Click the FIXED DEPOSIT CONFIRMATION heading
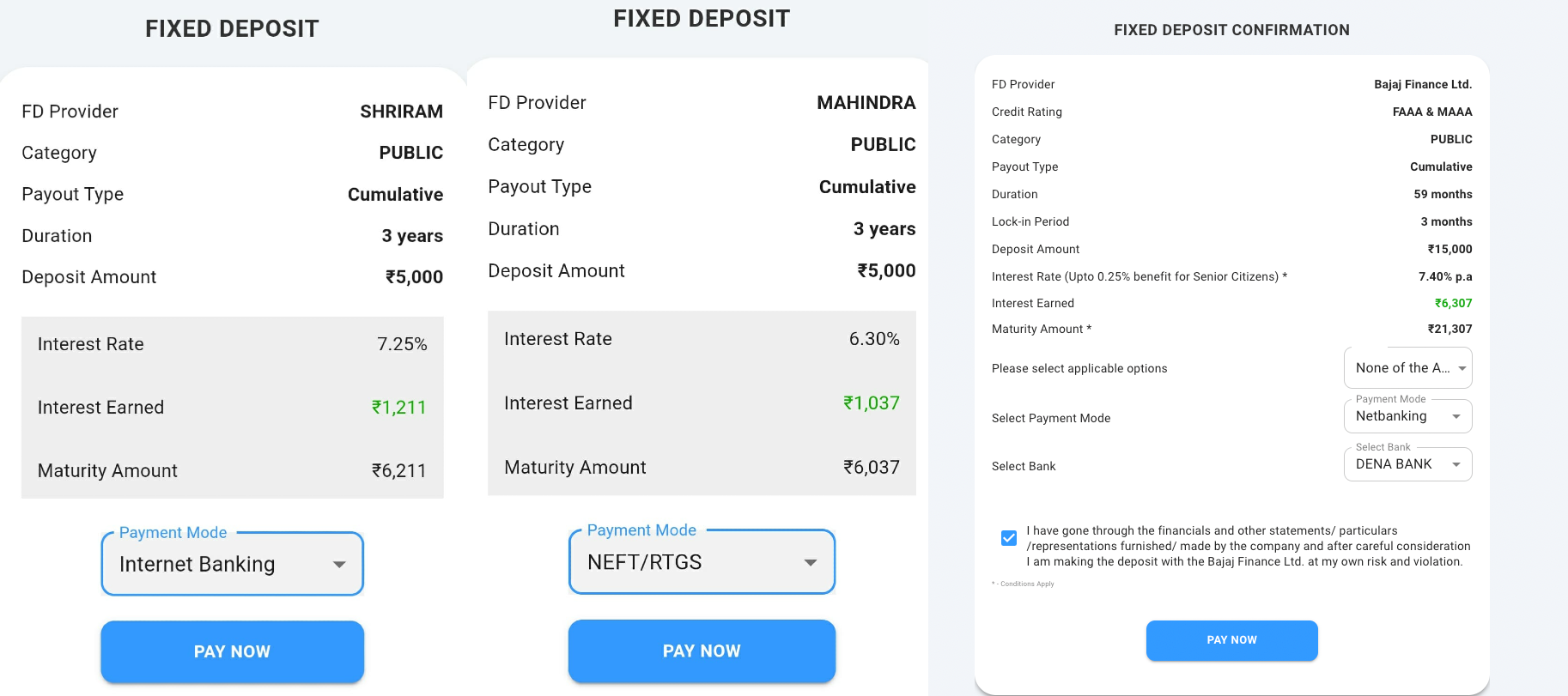This screenshot has width=1568, height=696. pyautogui.click(x=1231, y=30)
